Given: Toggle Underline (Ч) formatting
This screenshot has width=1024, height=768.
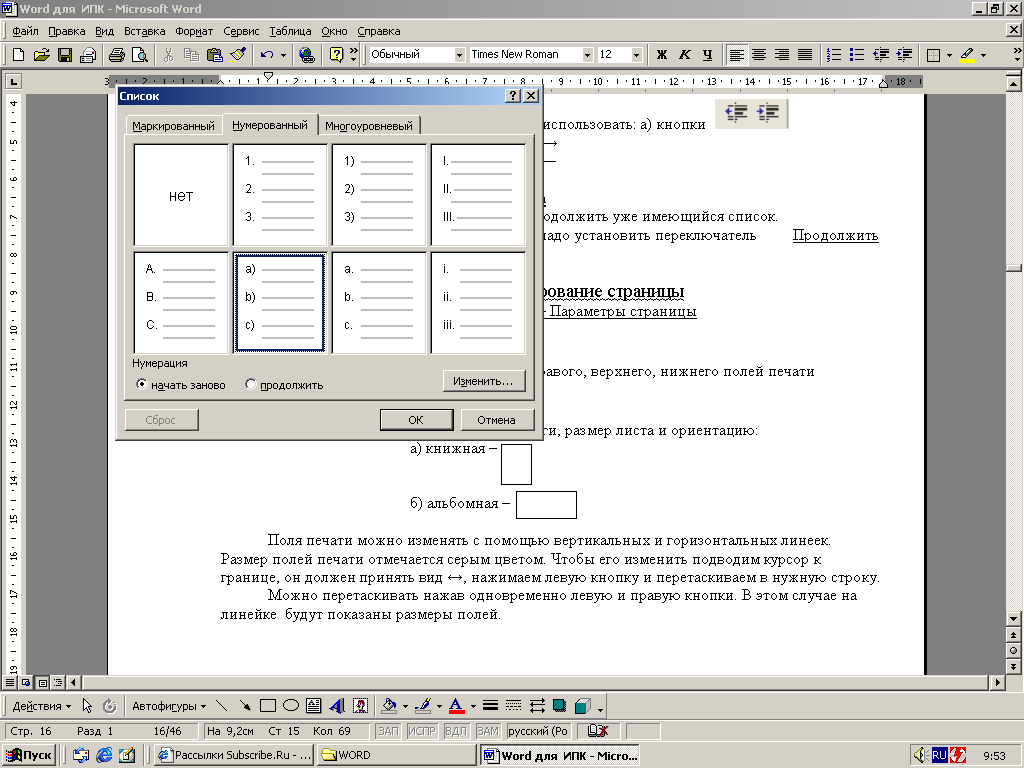Looking at the screenshot, I should tap(707, 55).
